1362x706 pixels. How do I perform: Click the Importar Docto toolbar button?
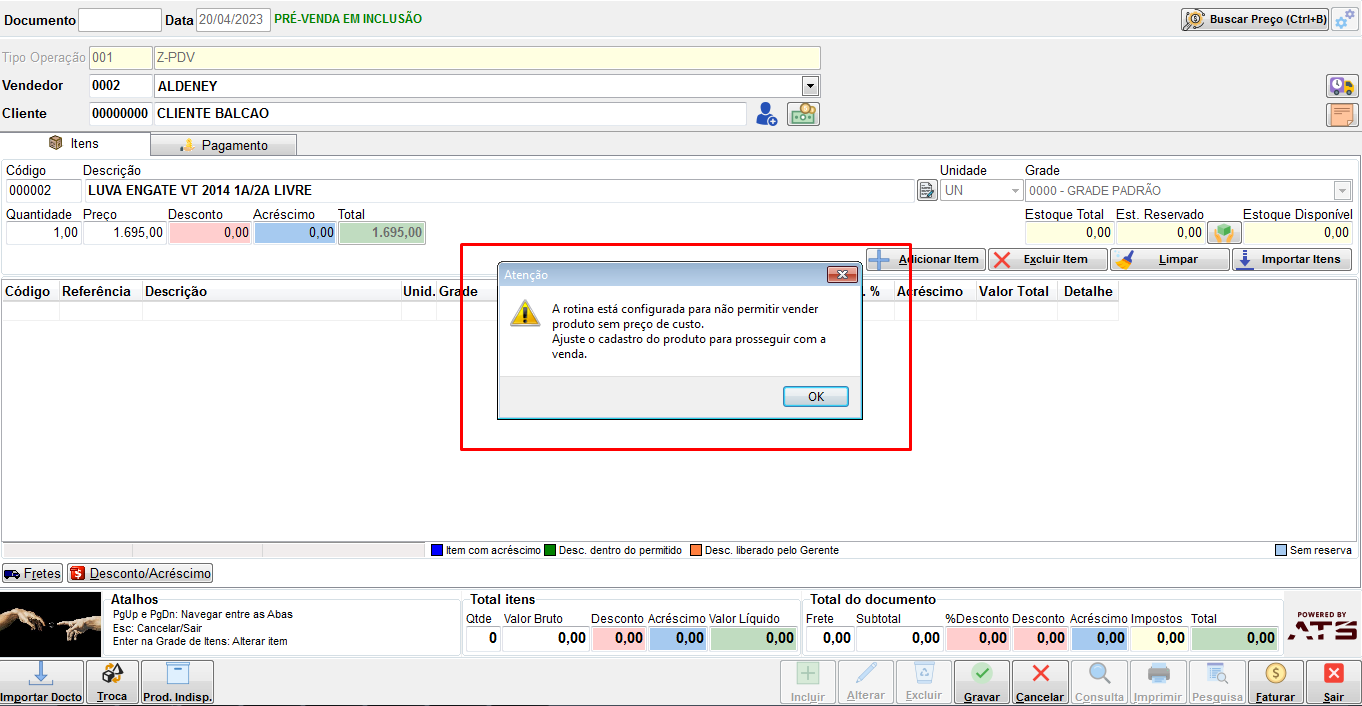click(42, 682)
